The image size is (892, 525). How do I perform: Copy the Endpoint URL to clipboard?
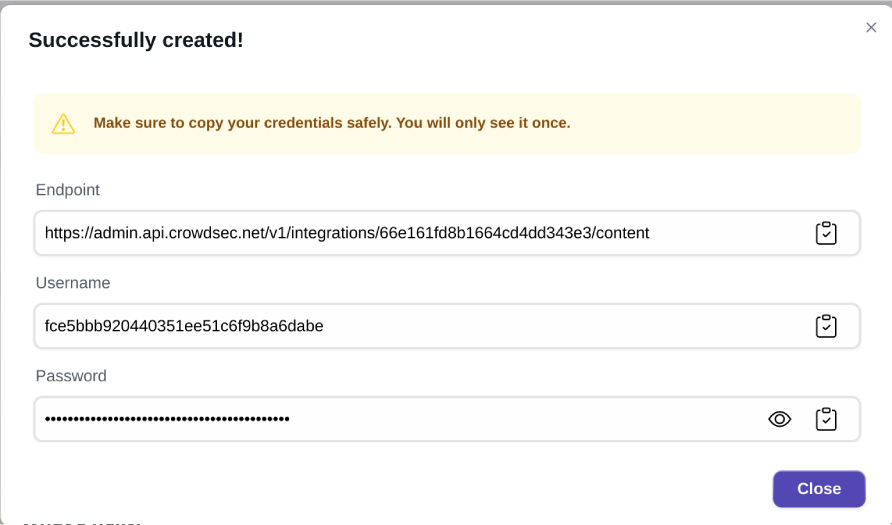(826, 233)
